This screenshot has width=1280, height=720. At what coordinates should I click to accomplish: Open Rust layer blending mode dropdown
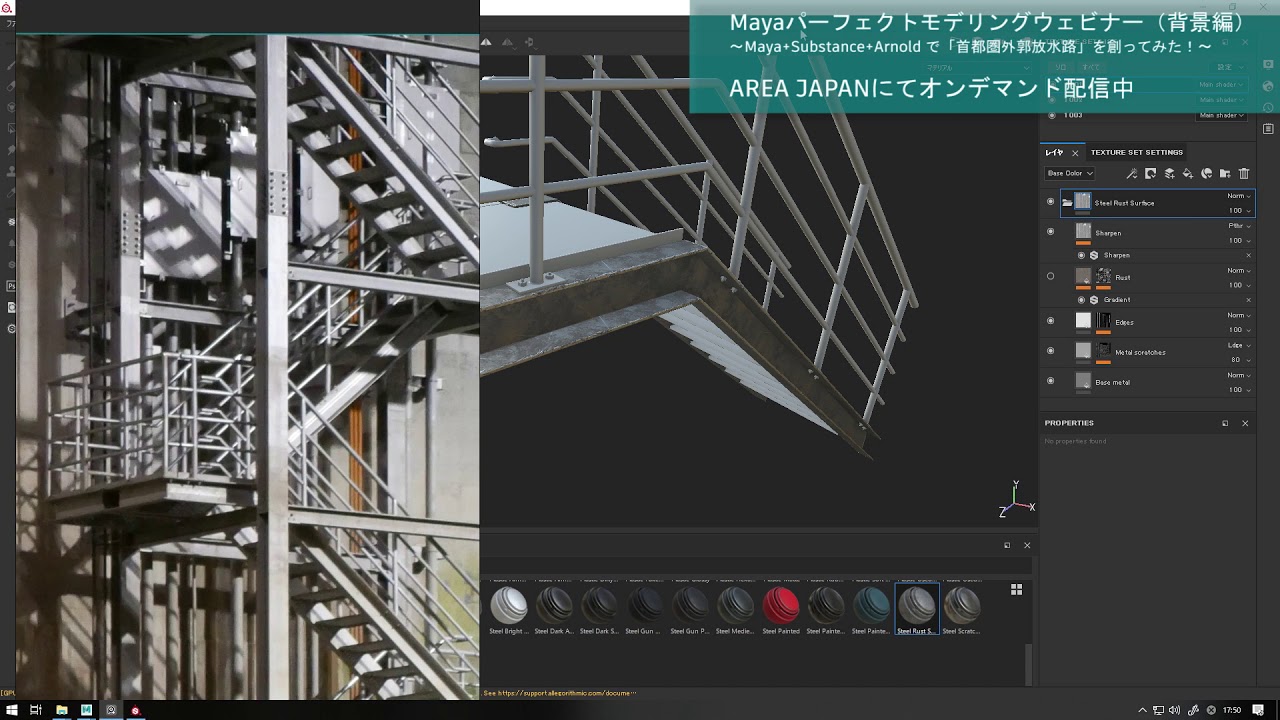coord(1239,271)
